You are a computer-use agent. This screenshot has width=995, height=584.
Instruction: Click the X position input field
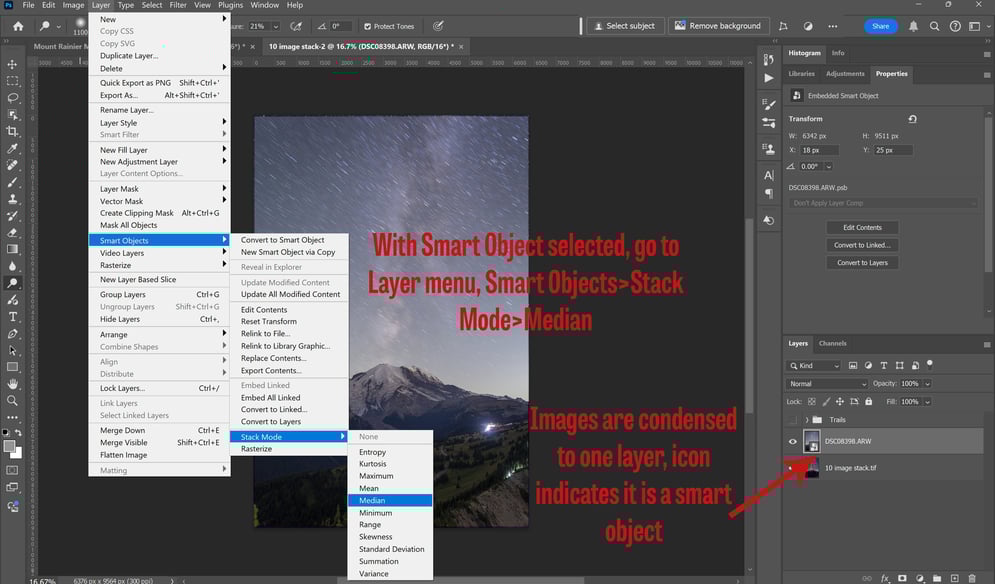pyautogui.click(x=819, y=150)
